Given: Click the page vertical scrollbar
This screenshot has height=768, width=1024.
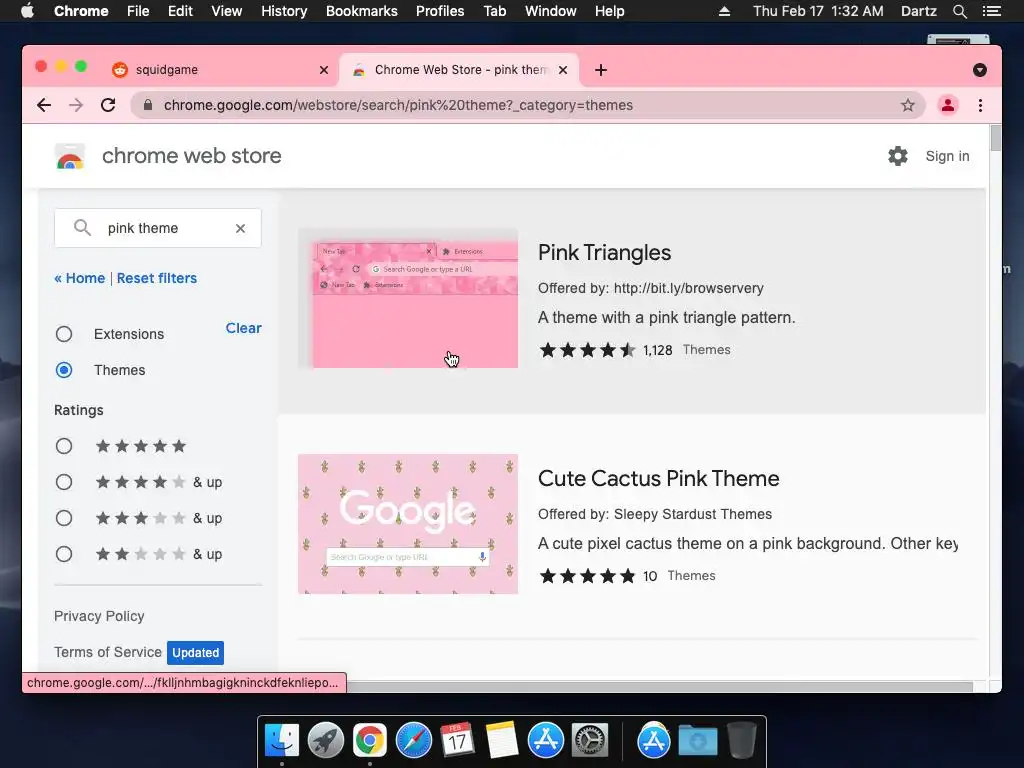Looking at the screenshot, I should pyautogui.click(x=995, y=138).
